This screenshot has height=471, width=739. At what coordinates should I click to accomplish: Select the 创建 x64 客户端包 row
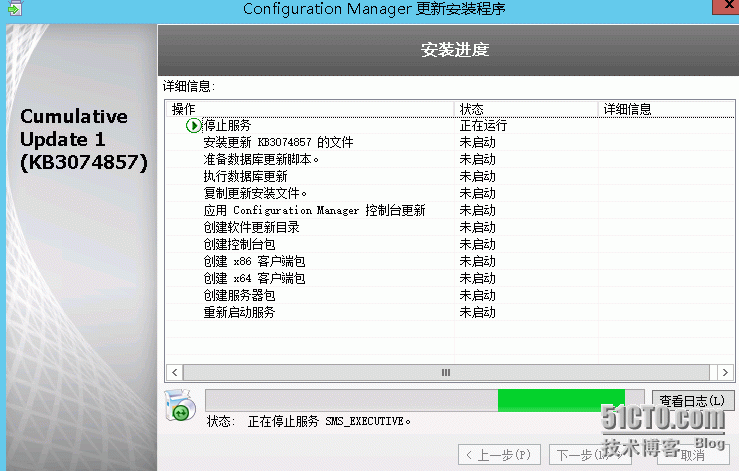[254, 278]
